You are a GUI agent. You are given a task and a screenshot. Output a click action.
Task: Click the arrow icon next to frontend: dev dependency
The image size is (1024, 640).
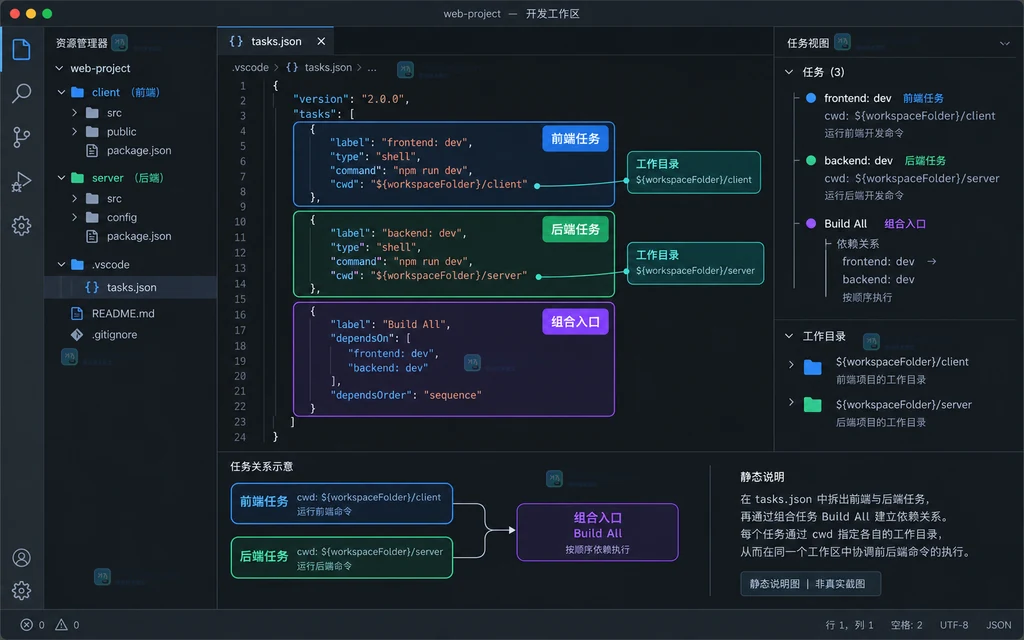tap(932, 261)
